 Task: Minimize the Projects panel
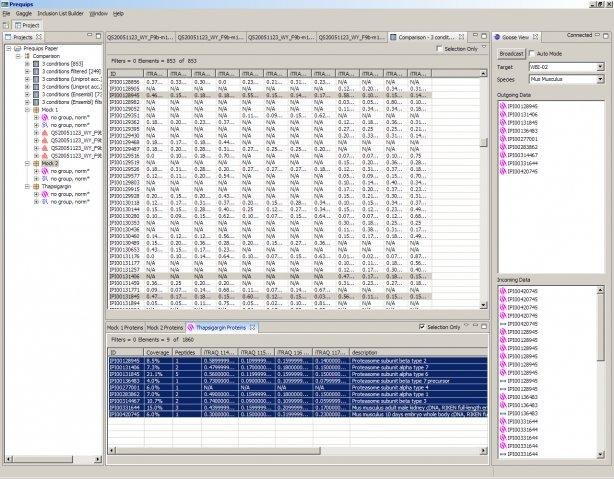pyautogui.click(x=89, y=36)
